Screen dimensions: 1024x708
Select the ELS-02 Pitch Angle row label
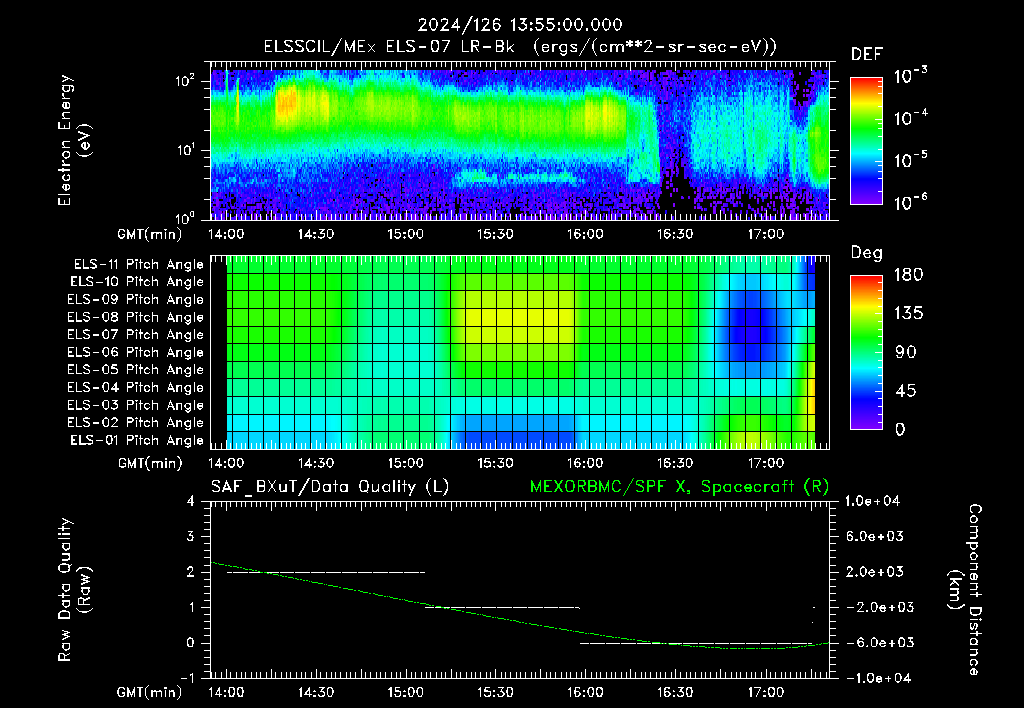(135, 423)
